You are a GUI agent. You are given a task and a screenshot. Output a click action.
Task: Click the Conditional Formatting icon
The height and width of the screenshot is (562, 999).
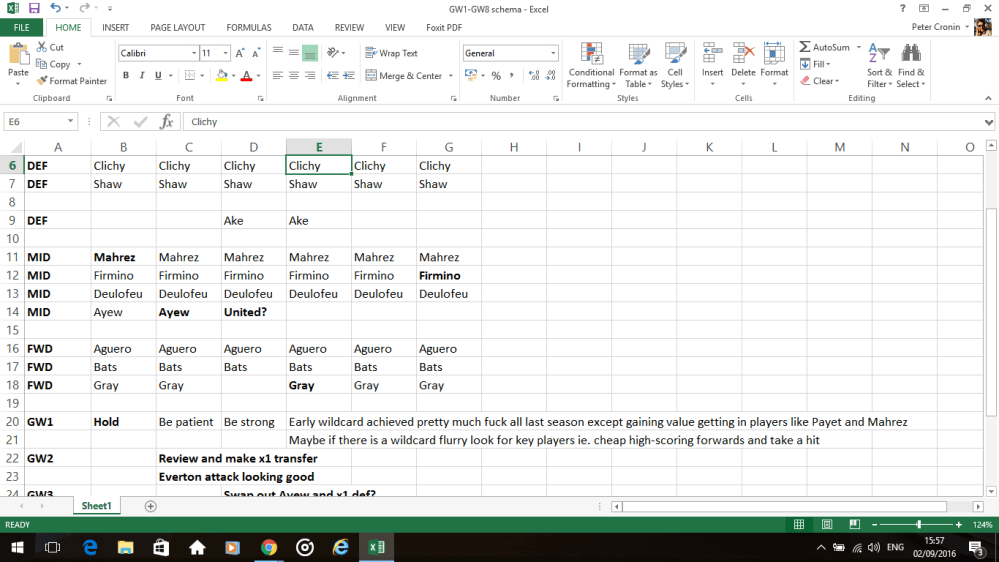[x=591, y=56]
